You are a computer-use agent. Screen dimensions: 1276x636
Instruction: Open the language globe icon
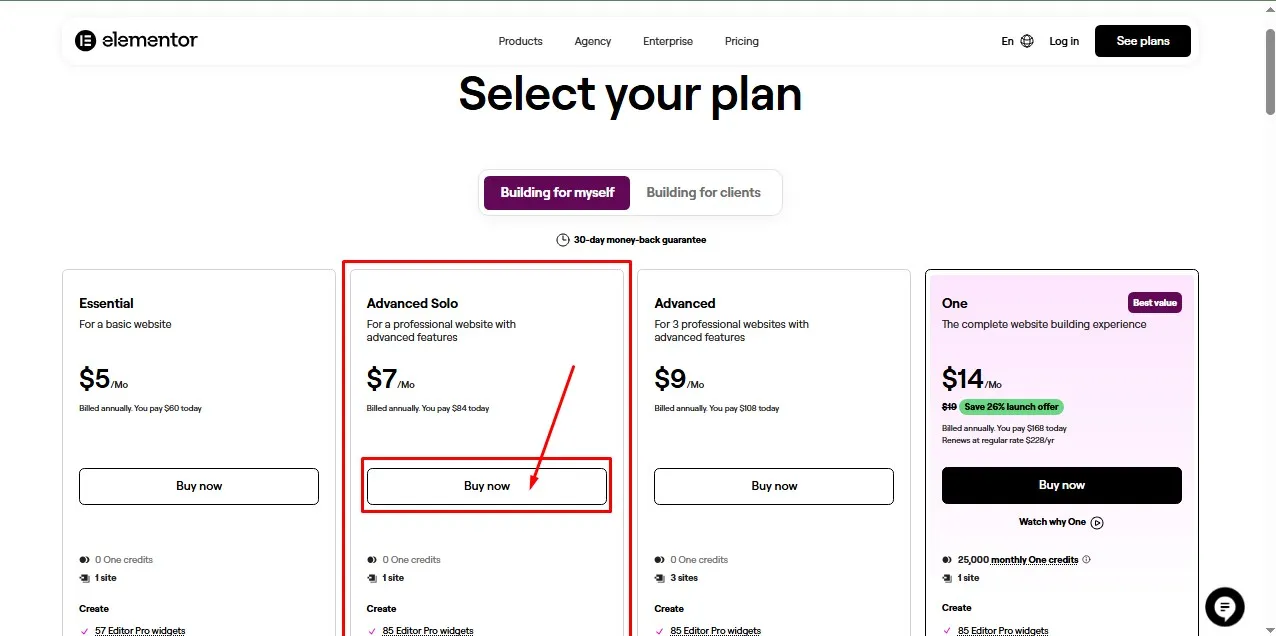(1027, 40)
